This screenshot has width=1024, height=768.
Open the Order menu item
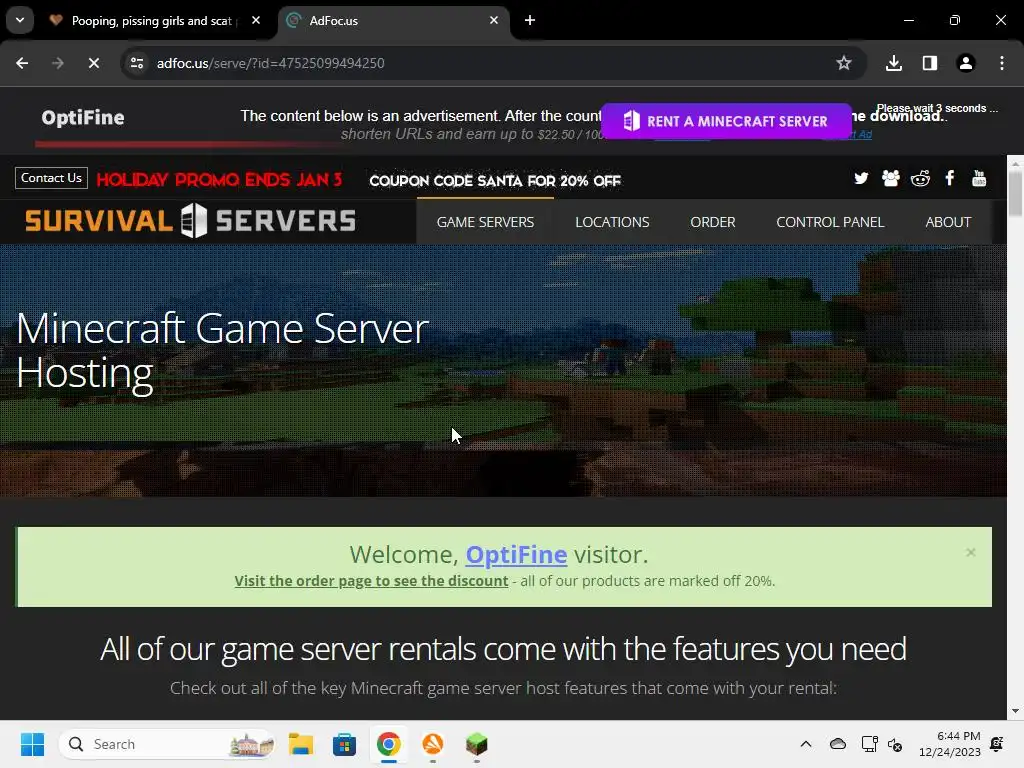pyautogui.click(x=712, y=222)
